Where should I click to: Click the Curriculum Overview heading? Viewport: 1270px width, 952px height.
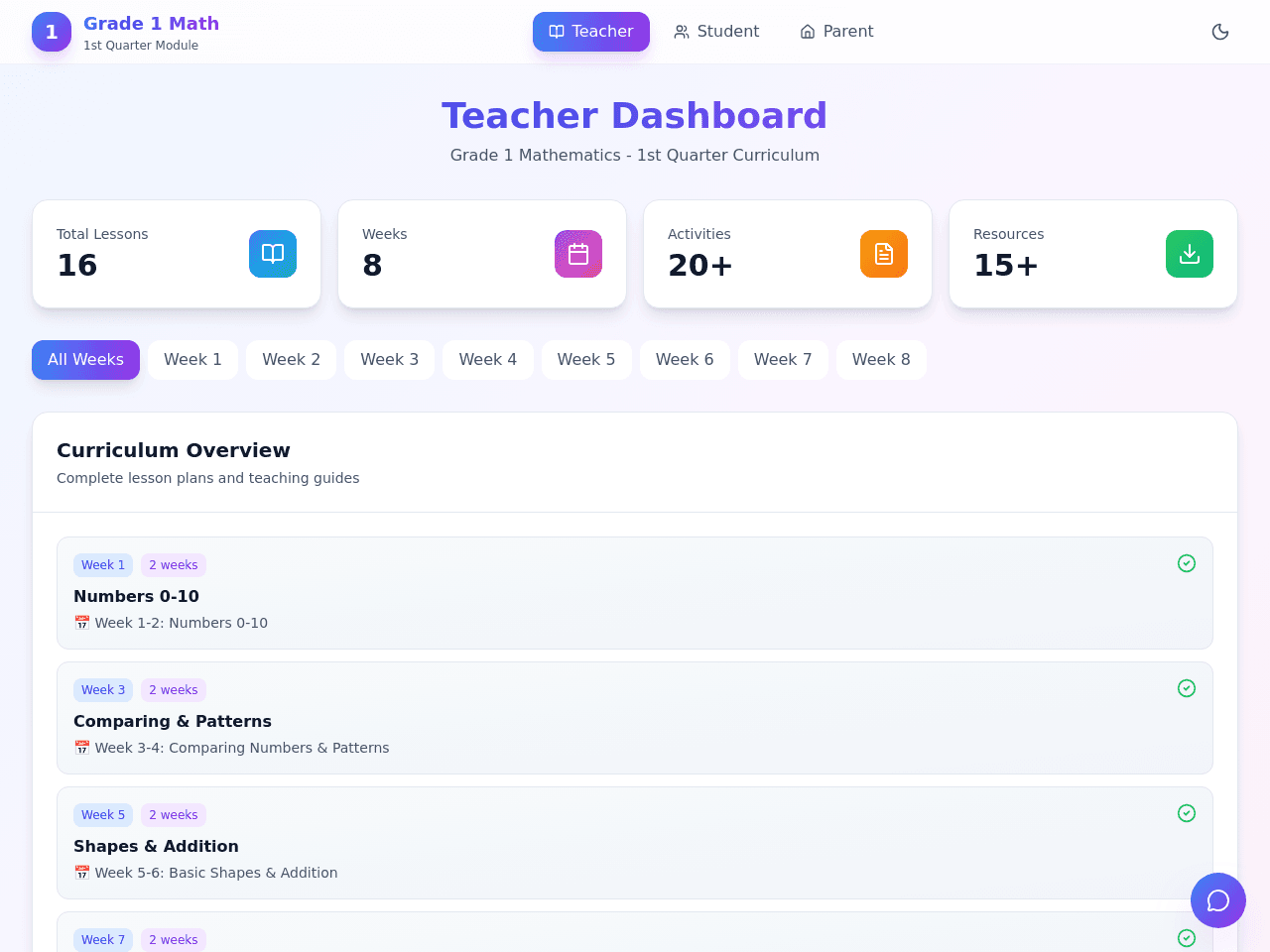point(174,450)
